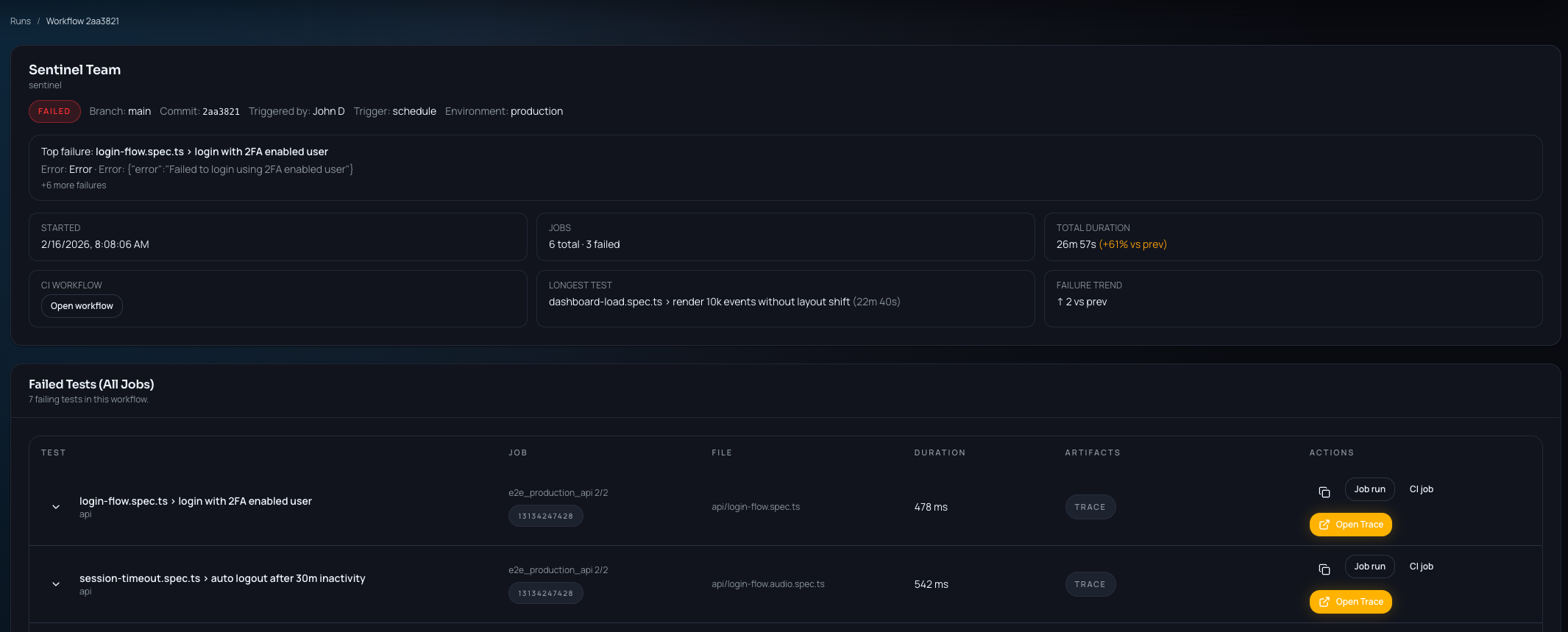The image size is (1568, 632).
Task: Select job ID 13134247428 in first row
Action: click(545, 516)
